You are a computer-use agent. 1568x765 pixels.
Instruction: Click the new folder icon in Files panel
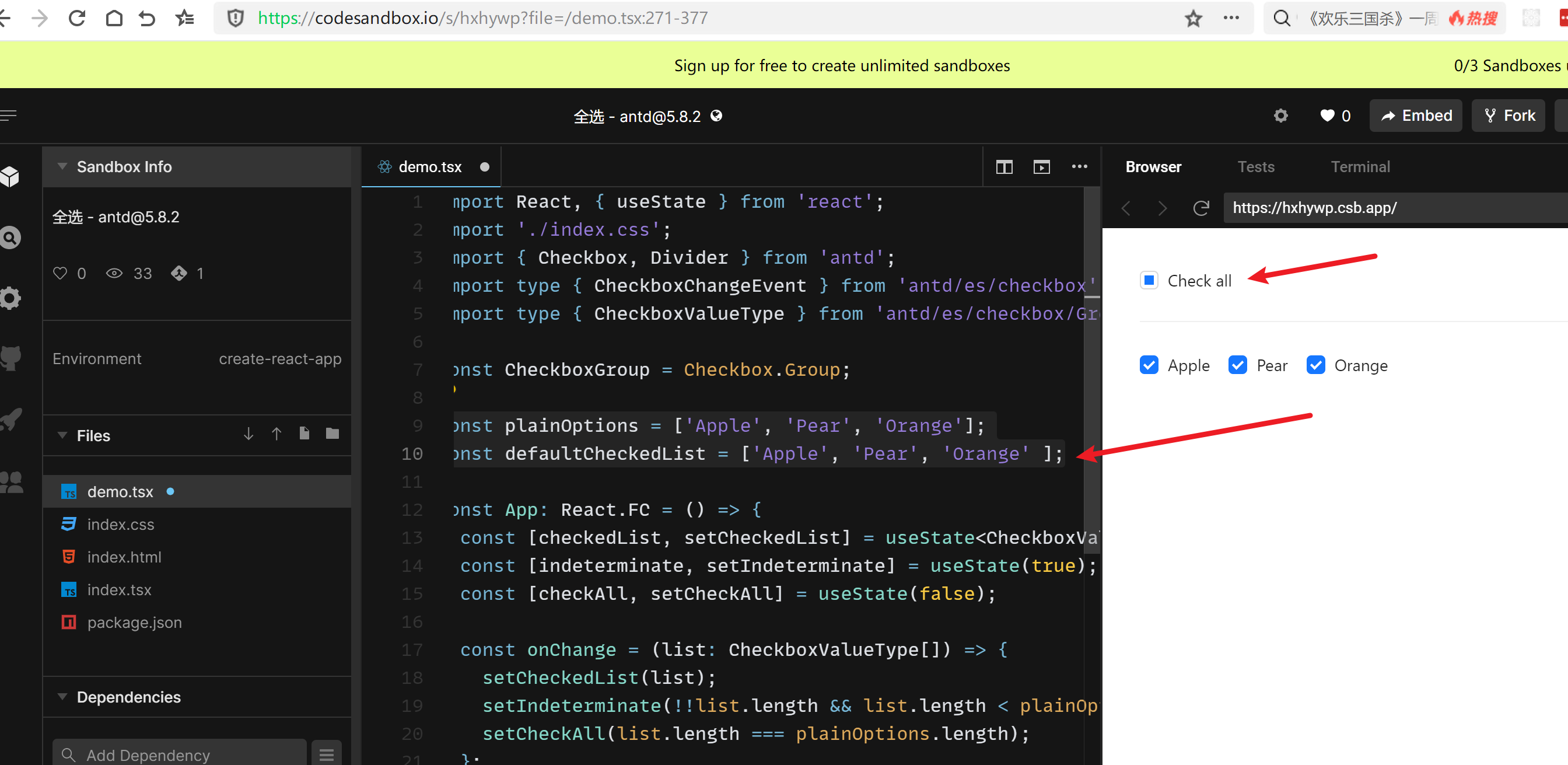(332, 434)
